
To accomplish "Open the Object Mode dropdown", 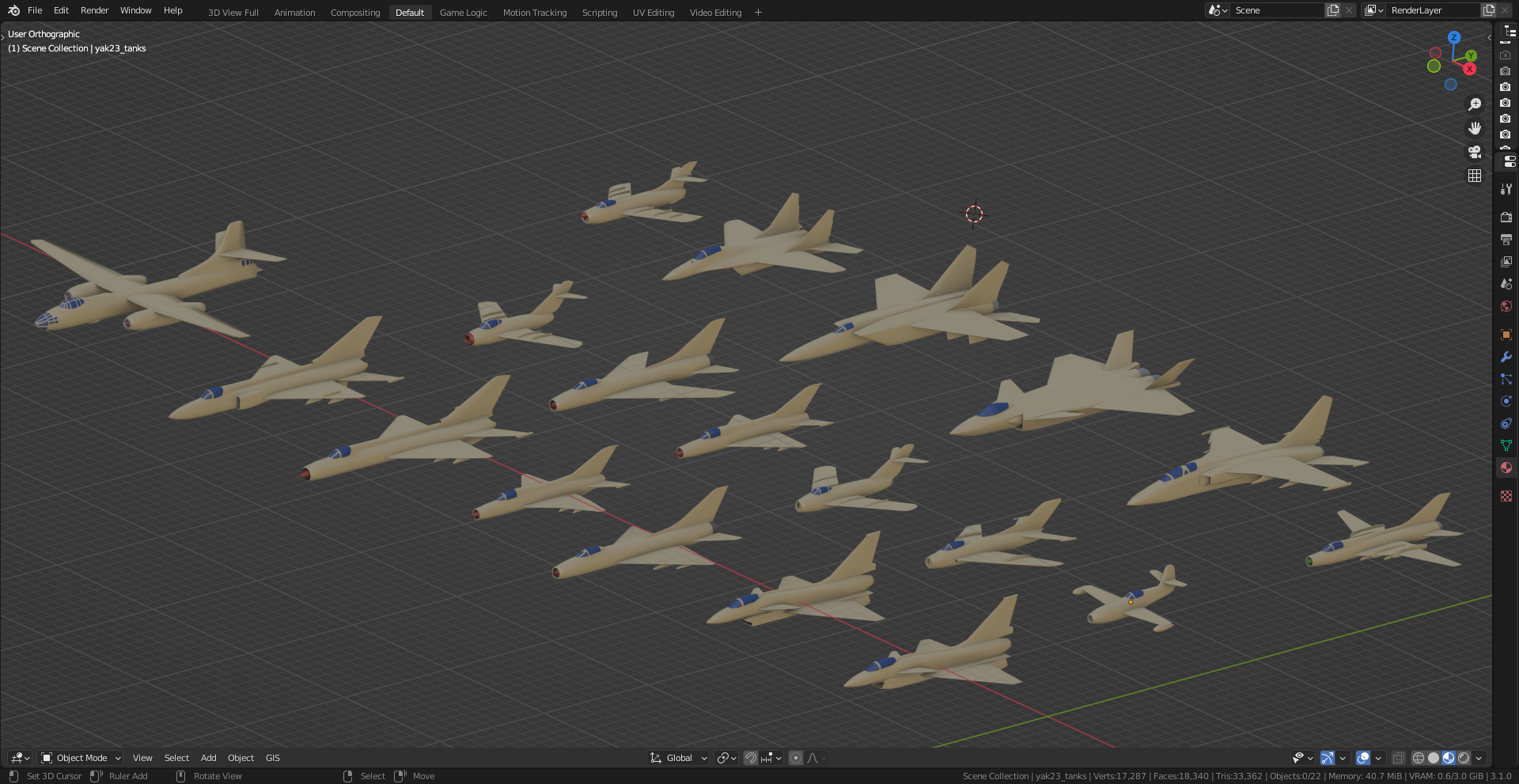I will click(79, 758).
